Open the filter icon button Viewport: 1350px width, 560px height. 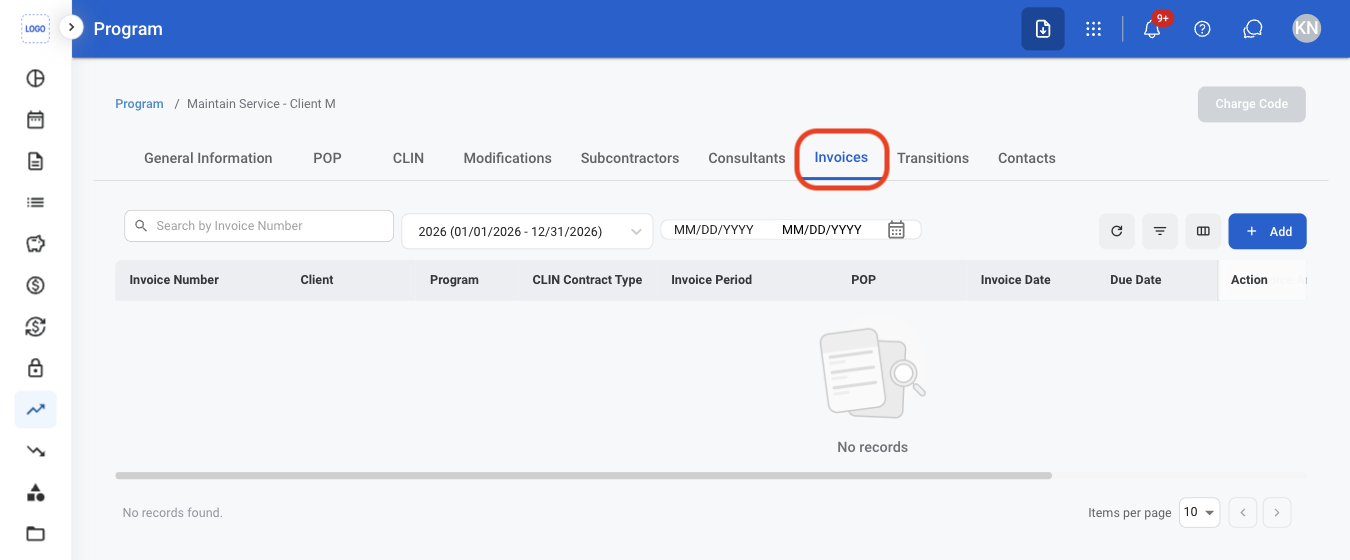click(1160, 231)
